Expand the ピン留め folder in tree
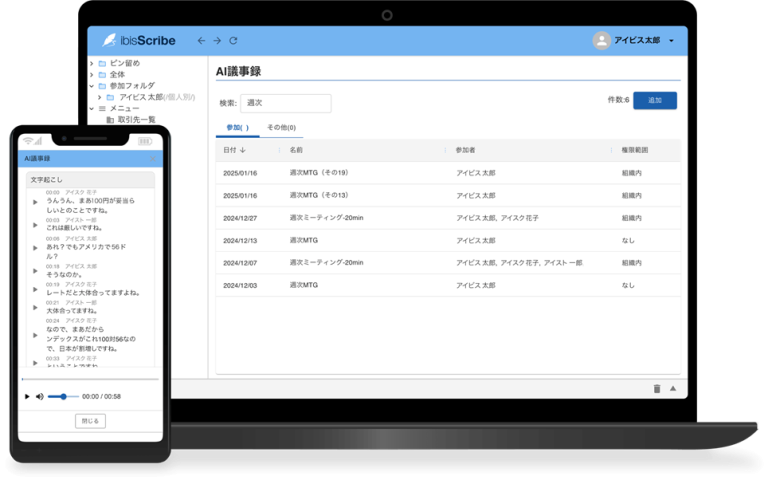Screen dimensions: 768x480 tap(91, 64)
